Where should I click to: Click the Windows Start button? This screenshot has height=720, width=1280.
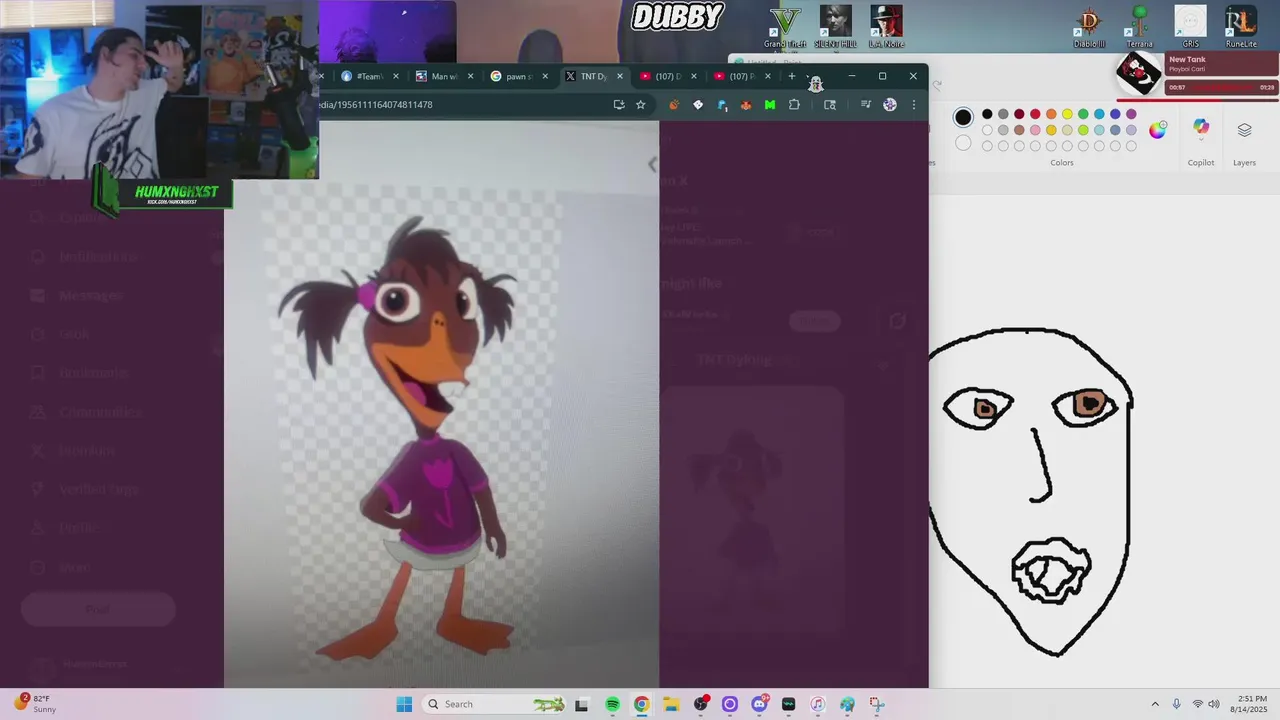pyautogui.click(x=404, y=704)
